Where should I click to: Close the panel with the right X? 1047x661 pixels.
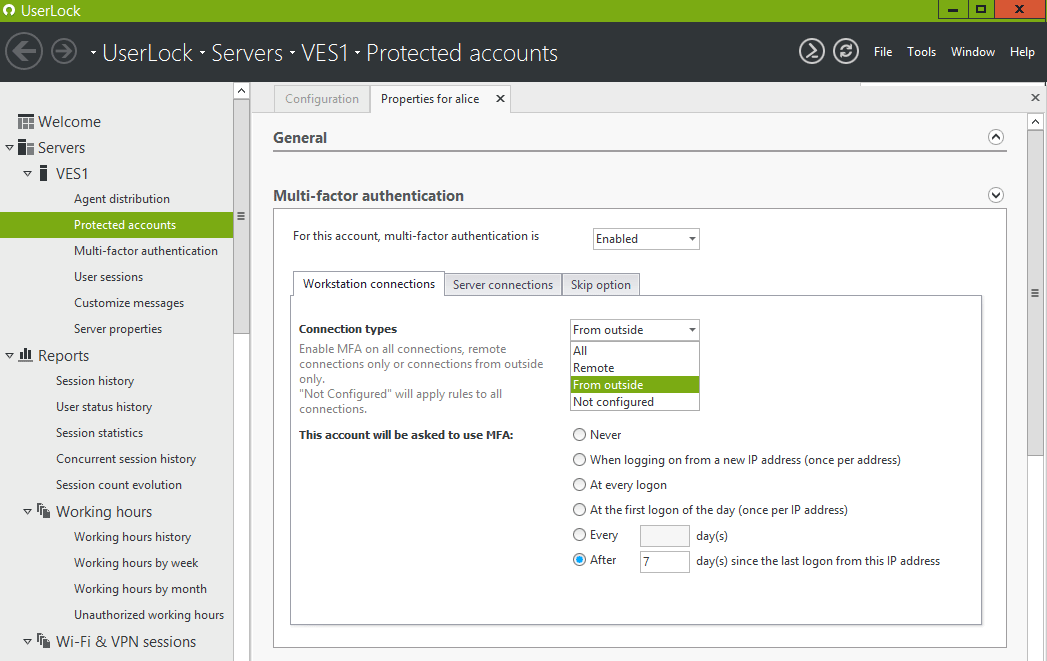click(x=1036, y=97)
